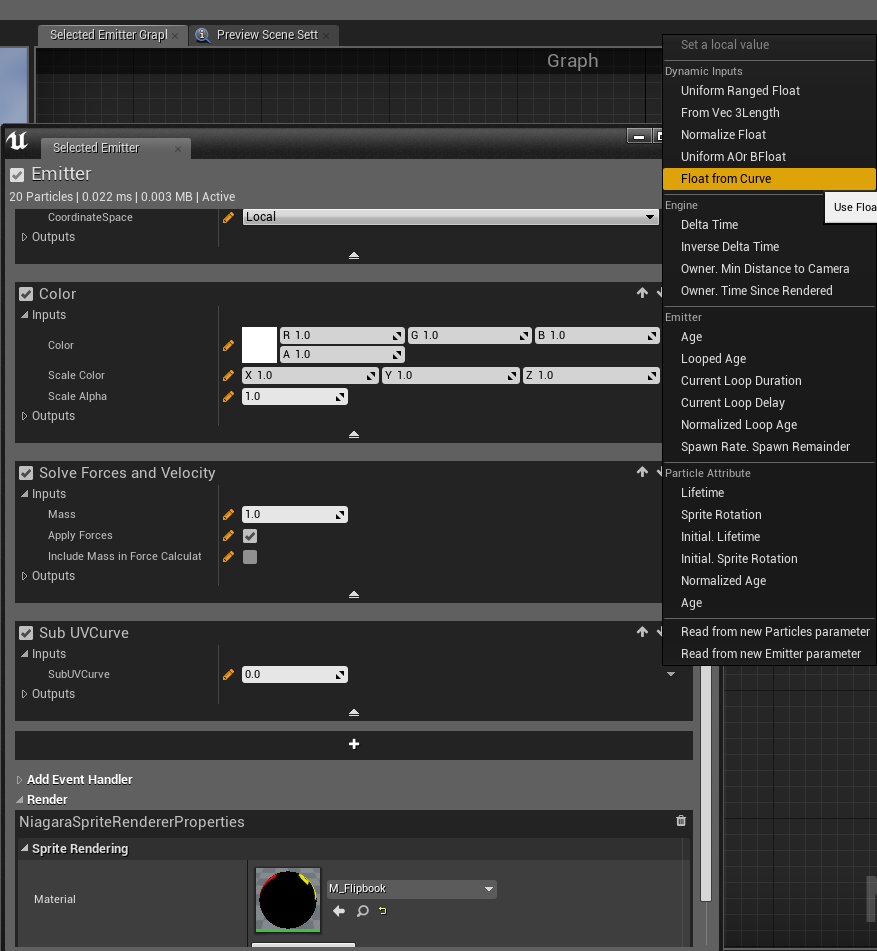Expand Outputs under Color module

[24, 416]
